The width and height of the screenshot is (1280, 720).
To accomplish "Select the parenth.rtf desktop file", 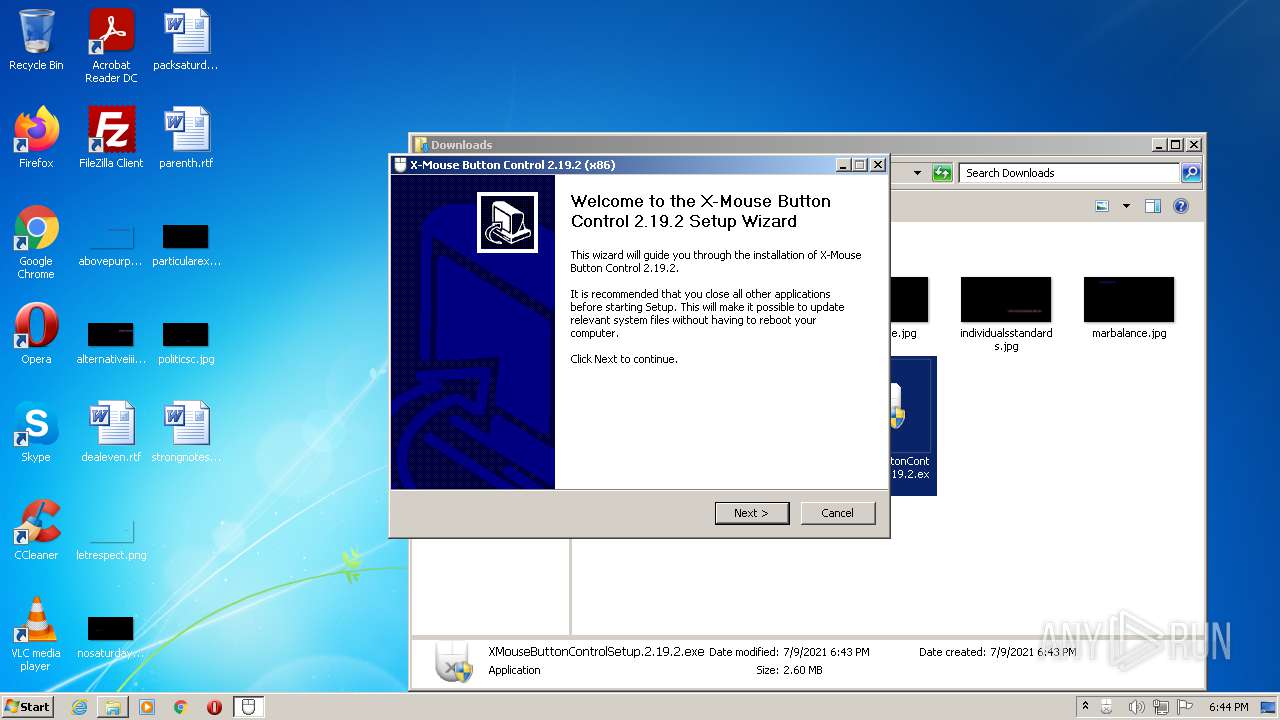I will point(186,138).
